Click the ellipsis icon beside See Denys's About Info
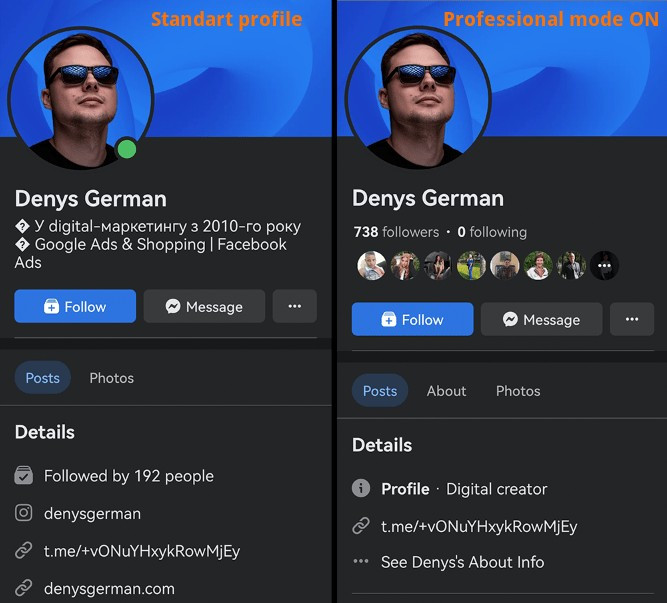 pos(361,562)
